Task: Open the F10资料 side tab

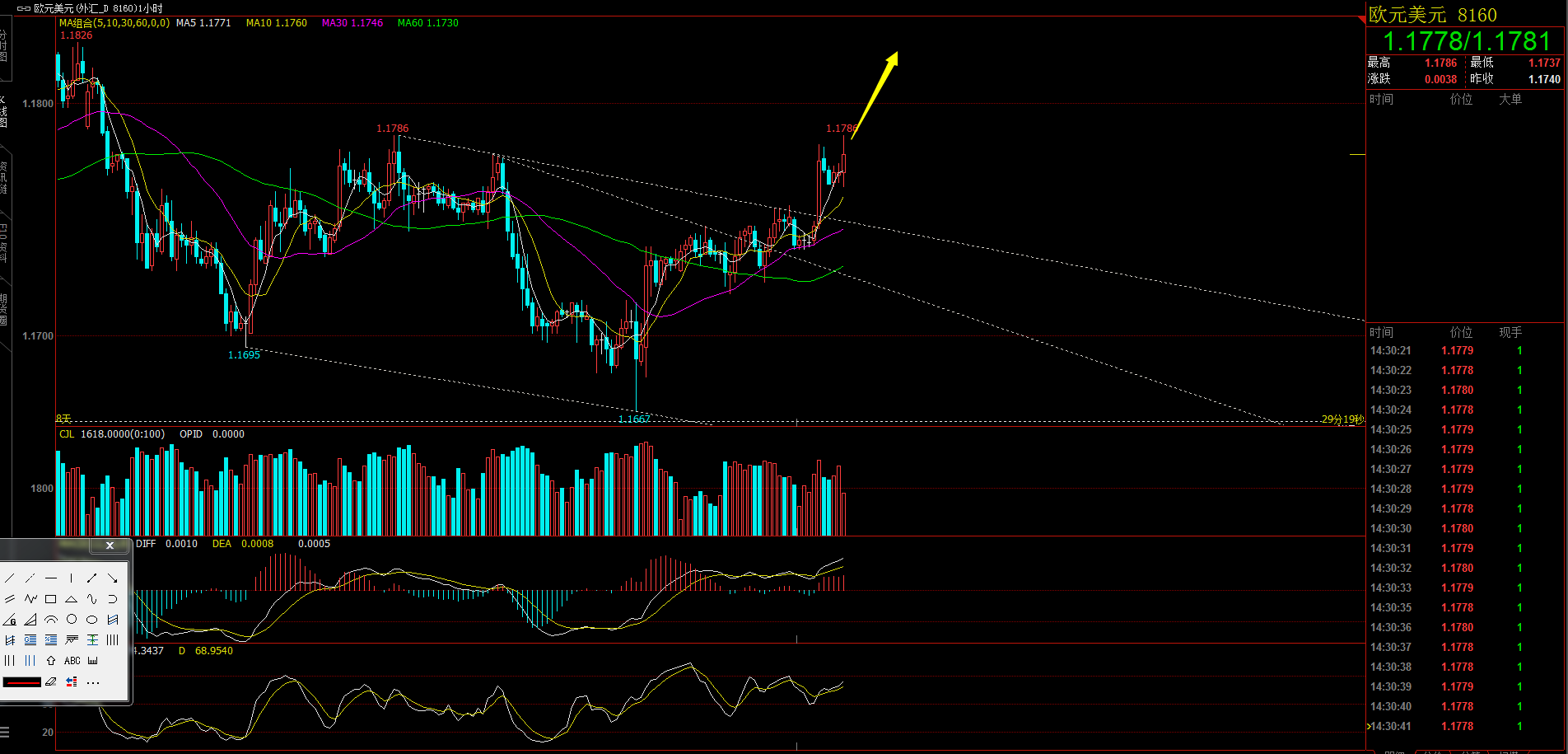Action: coord(3,243)
